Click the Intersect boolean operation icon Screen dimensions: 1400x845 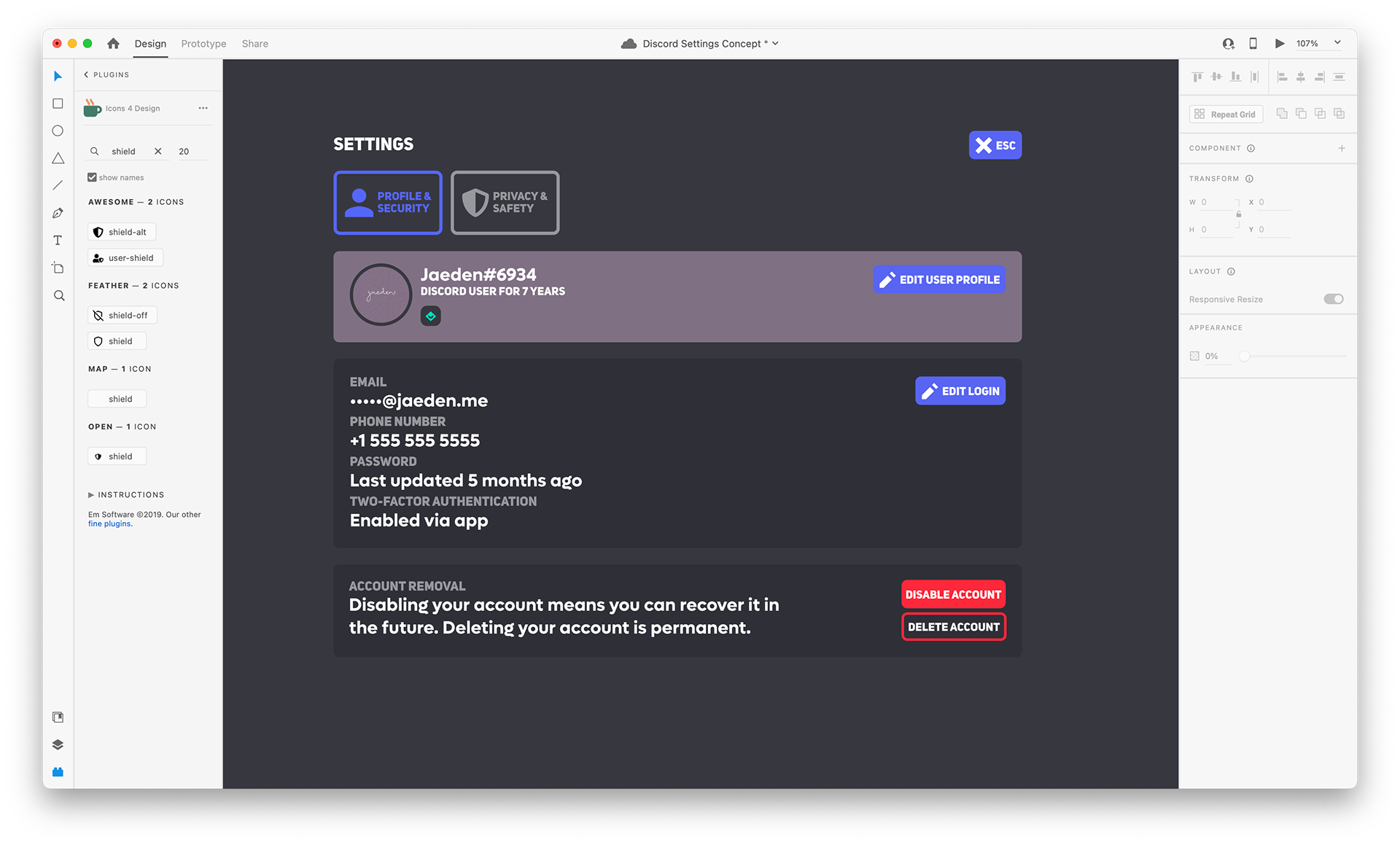[1320, 113]
